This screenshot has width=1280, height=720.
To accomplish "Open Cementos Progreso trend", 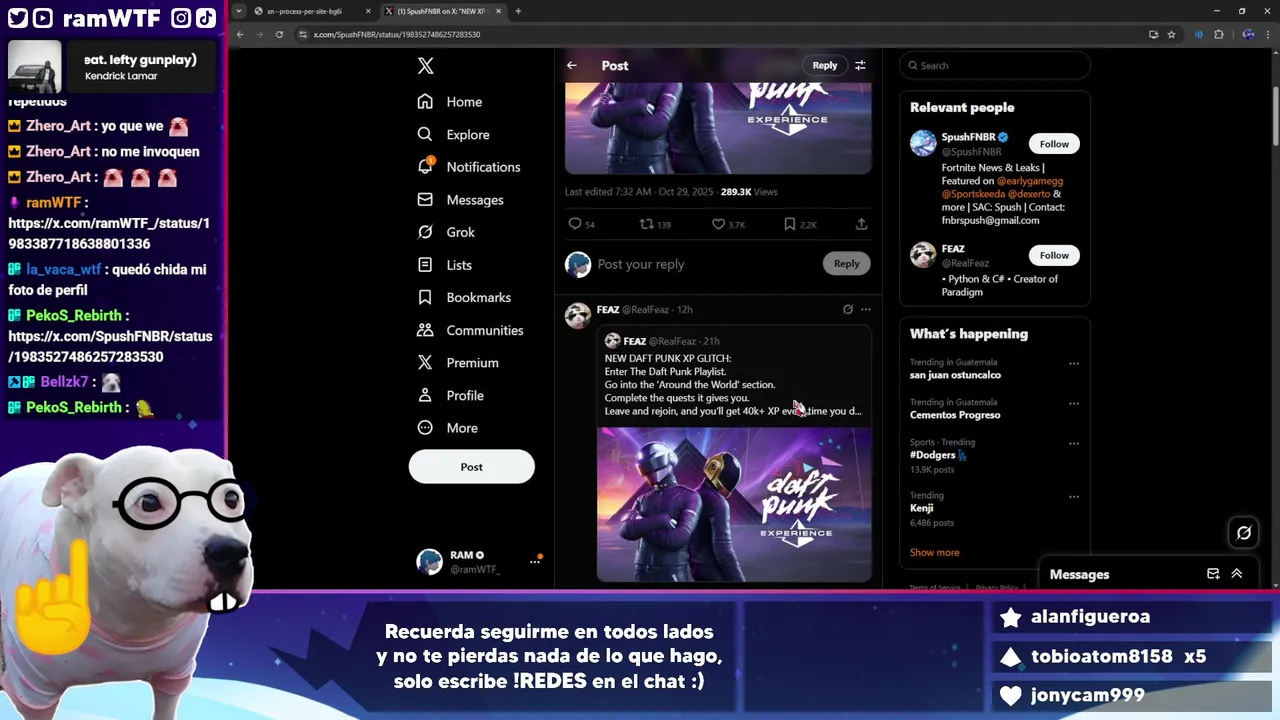I will point(955,415).
